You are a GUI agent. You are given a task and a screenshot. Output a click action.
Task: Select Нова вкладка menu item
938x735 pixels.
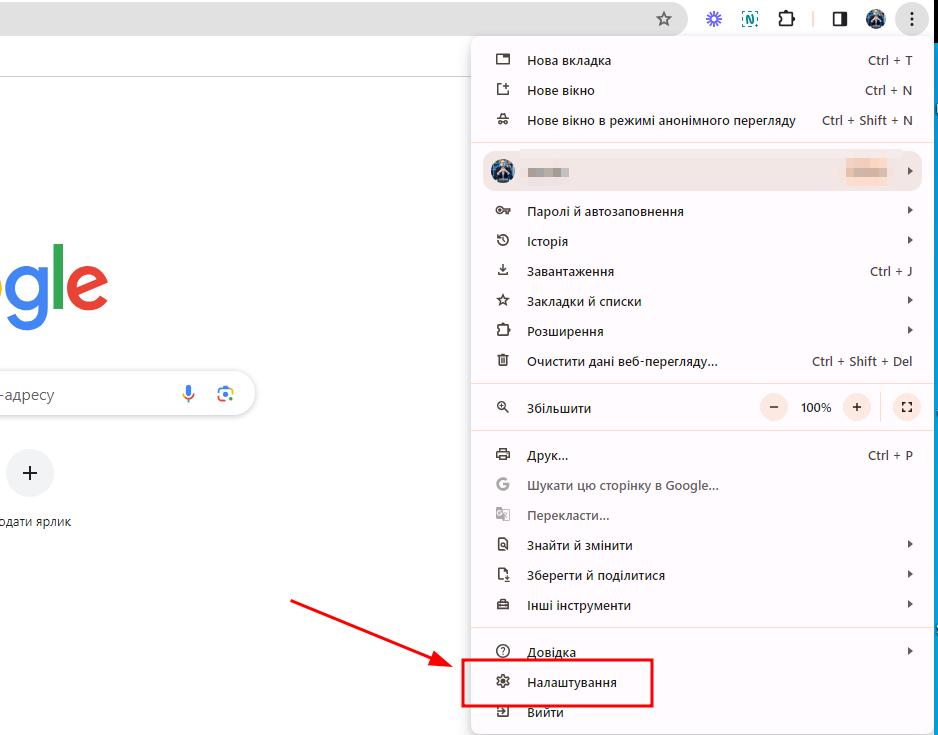704,60
